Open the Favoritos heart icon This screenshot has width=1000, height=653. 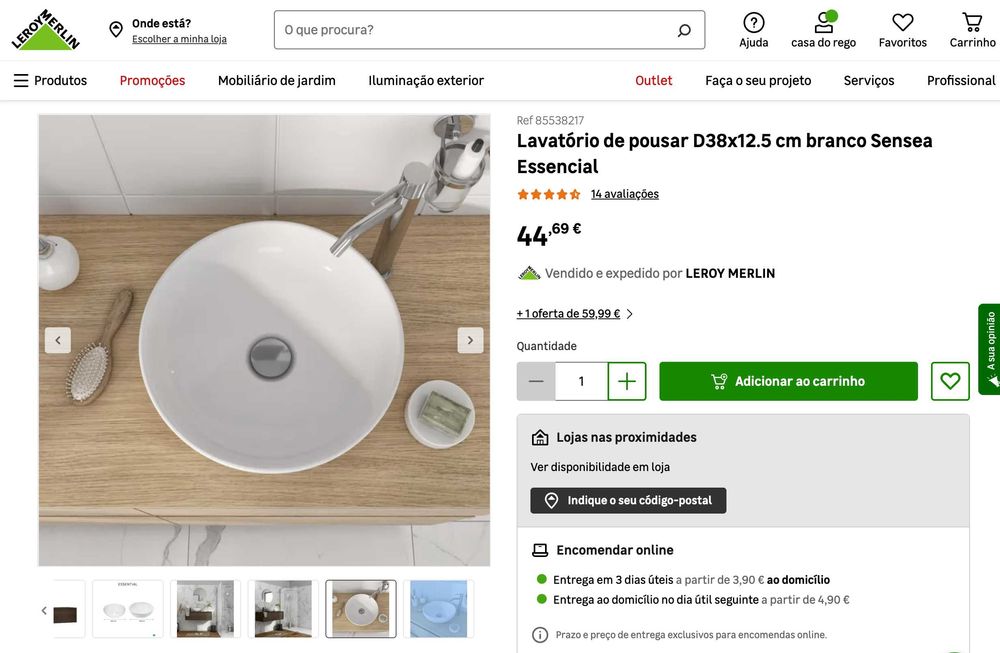click(x=902, y=23)
